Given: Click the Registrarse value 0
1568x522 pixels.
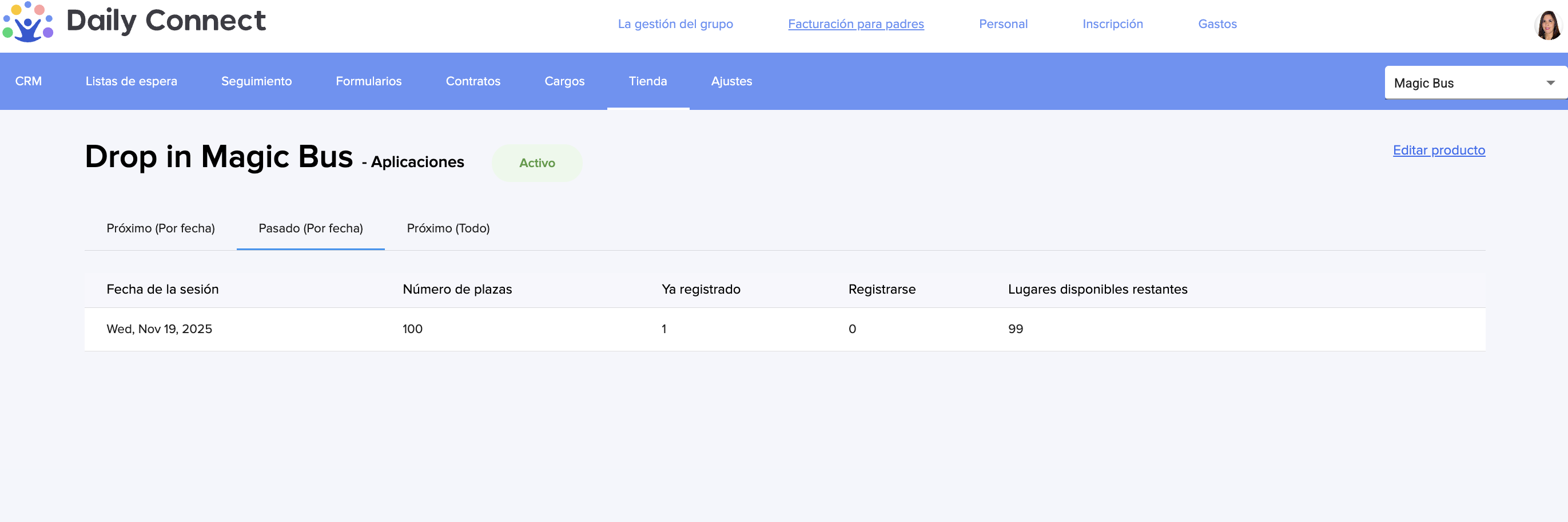Looking at the screenshot, I should (x=851, y=329).
